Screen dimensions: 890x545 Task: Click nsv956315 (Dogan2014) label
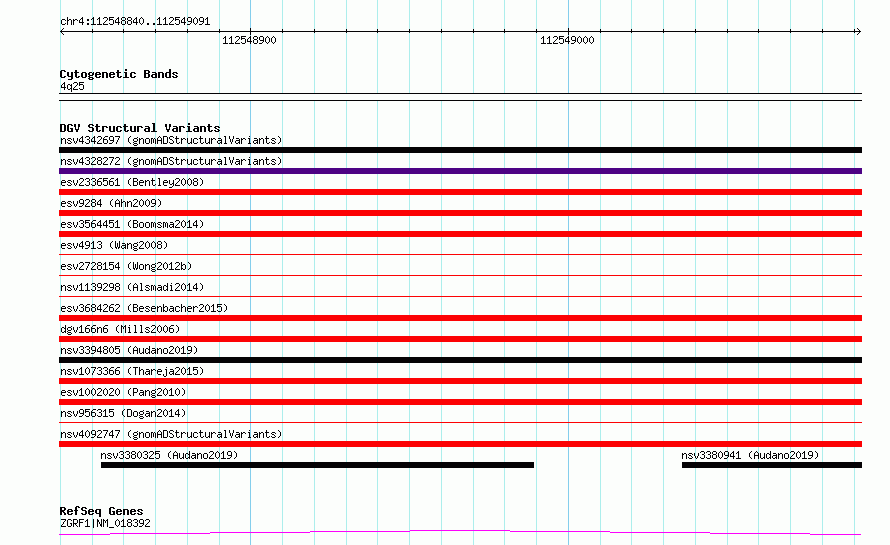123,413
